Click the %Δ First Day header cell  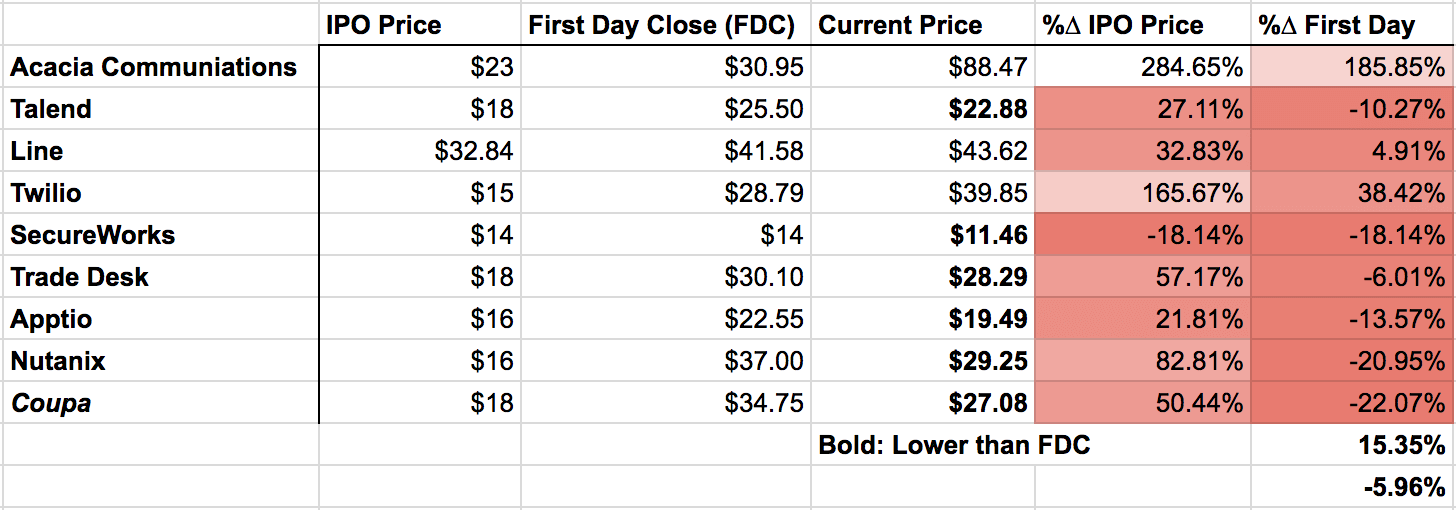pos(1353,25)
